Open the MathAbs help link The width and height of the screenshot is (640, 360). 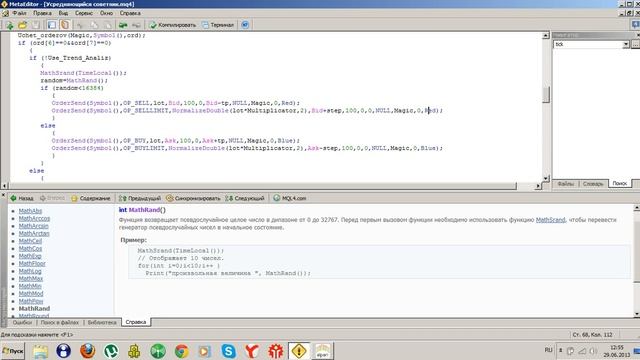click(30, 211)
